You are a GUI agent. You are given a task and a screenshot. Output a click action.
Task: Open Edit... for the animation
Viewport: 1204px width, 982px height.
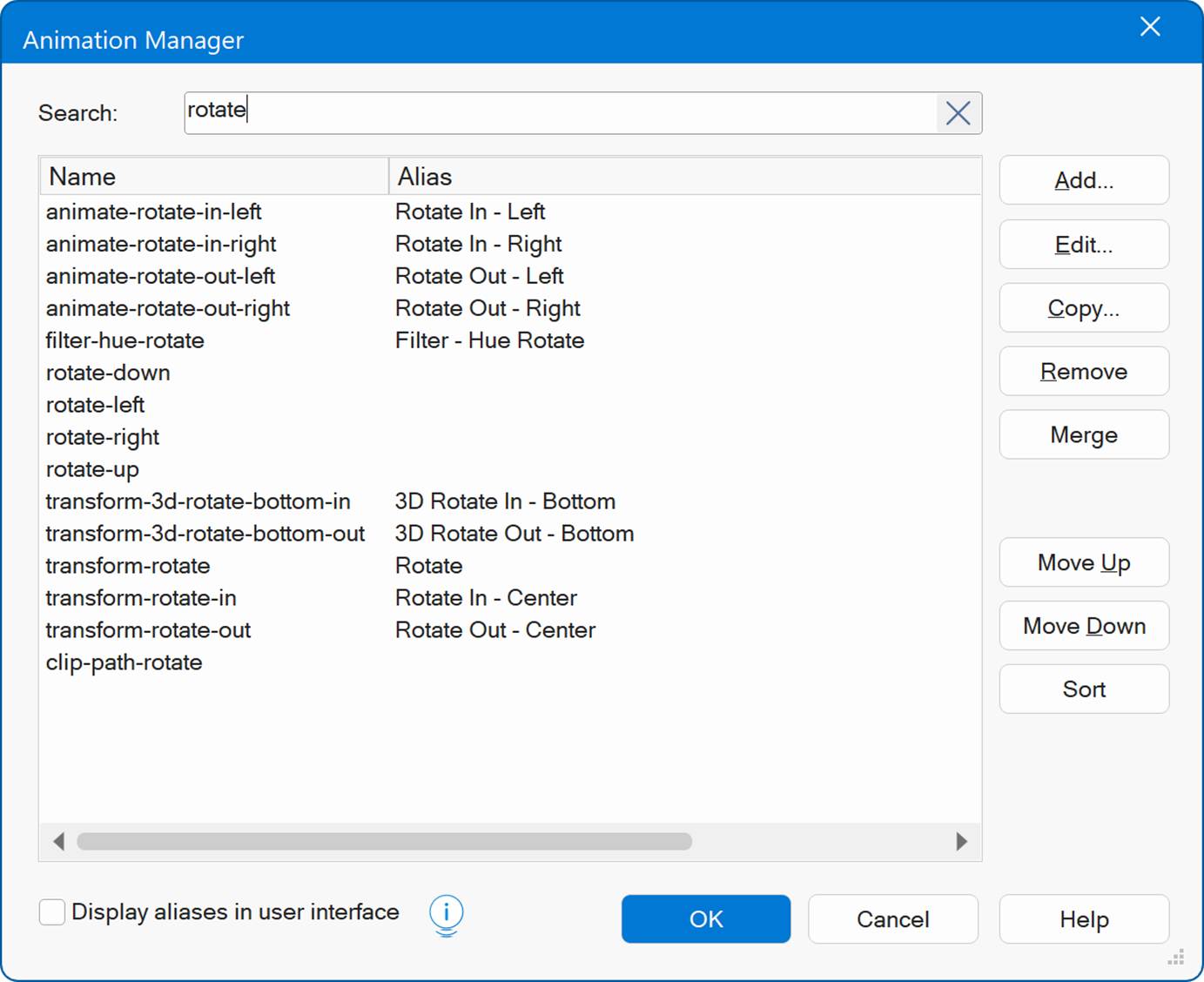click(x=1083, y=245)
